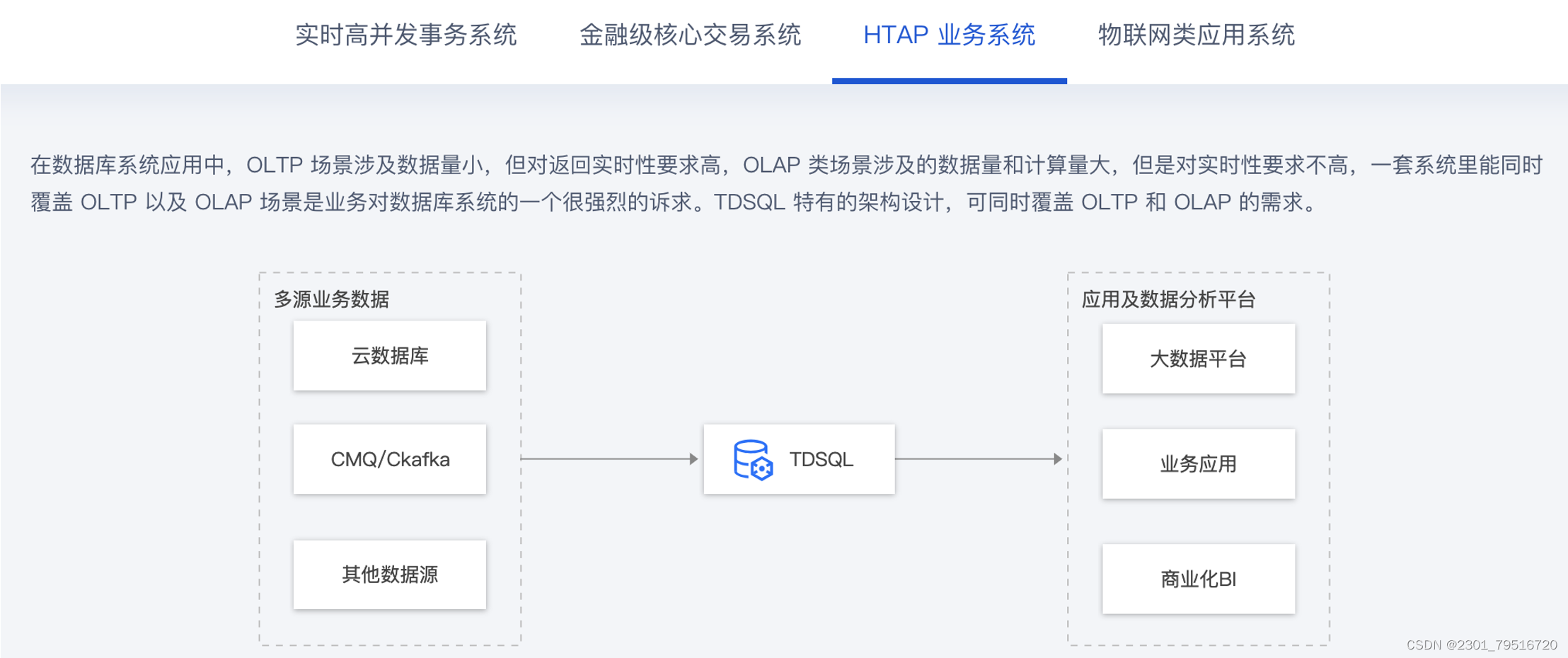This screenshot has height=658, width=1568.
Task: Click the TDSQL label text
Action: coord(821,460)
